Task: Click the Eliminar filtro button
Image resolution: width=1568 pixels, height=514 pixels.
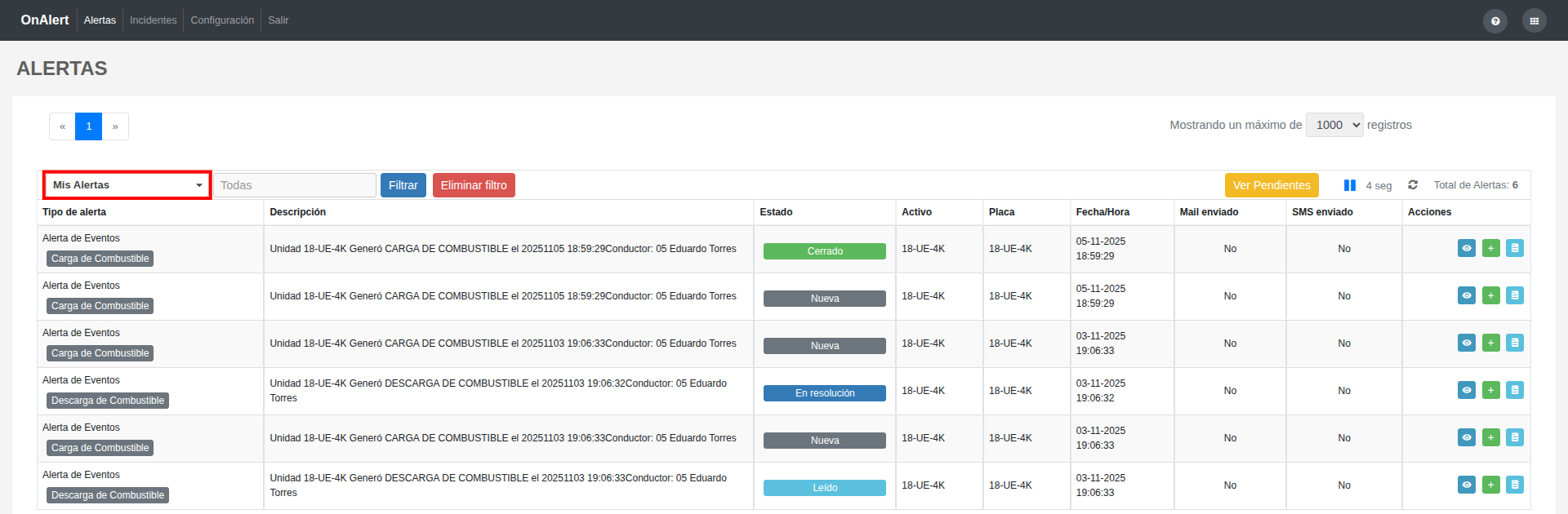Action: [x=474, y=185]
